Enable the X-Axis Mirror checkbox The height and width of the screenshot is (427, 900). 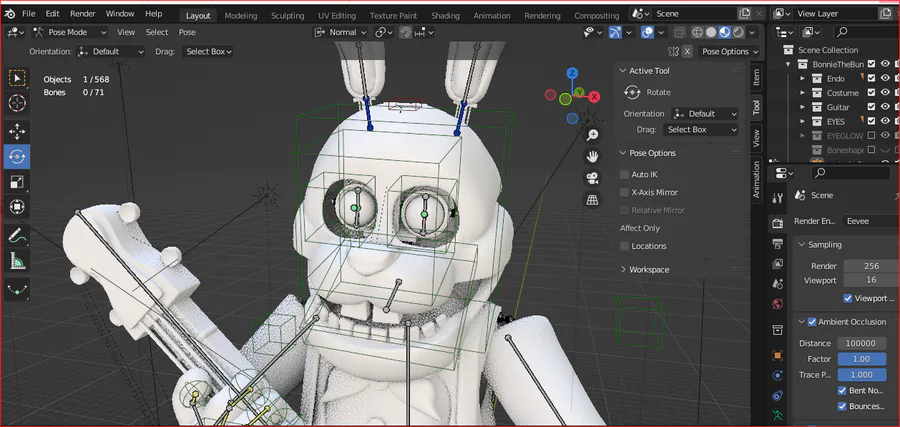(x=624, y=192)
